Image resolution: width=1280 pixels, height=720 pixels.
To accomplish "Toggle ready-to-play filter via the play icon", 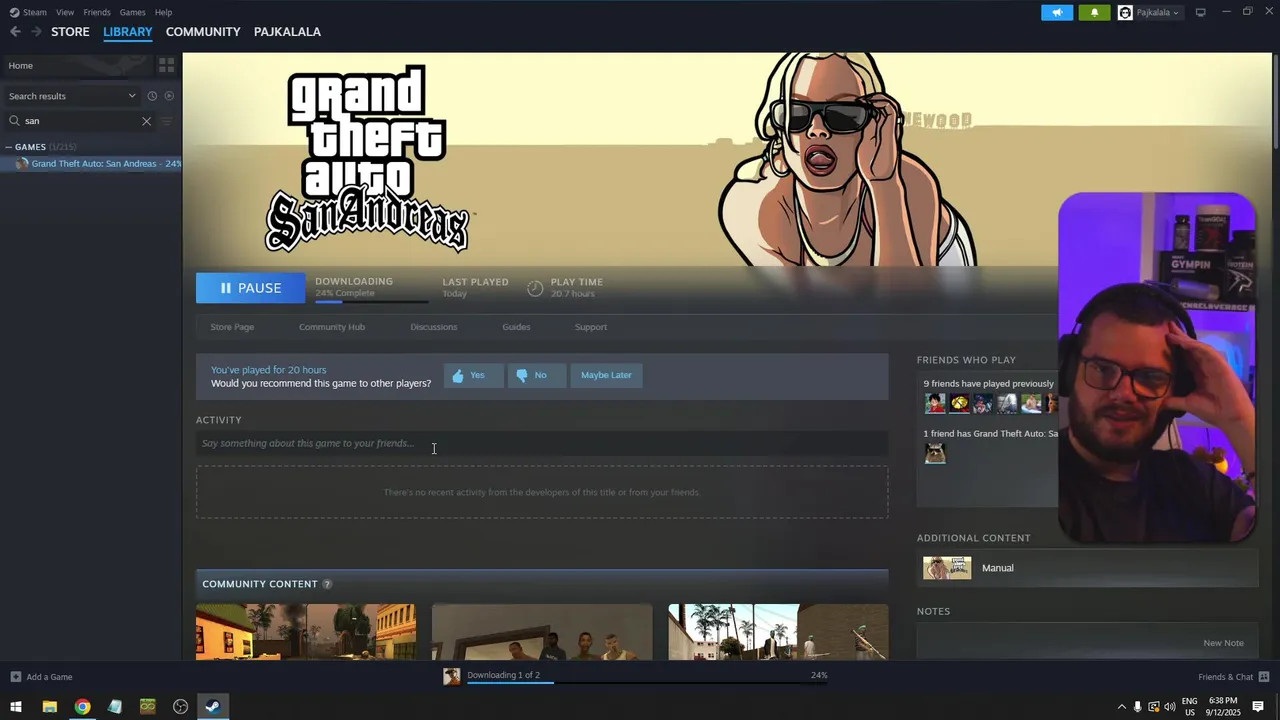I will [169, 96].
